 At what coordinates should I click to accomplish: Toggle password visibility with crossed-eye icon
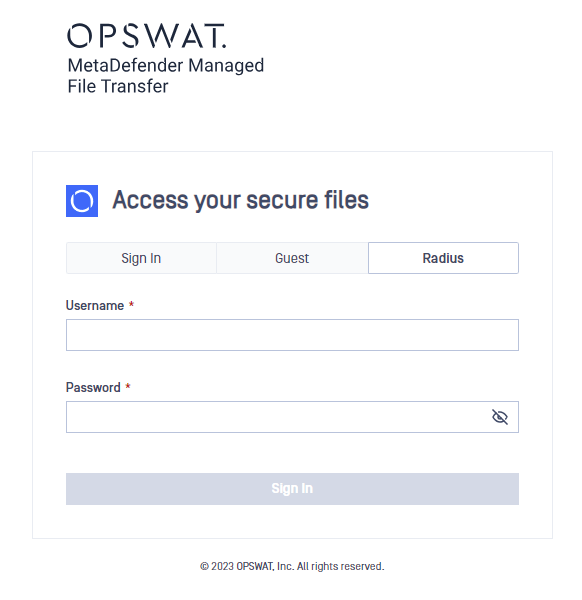tap(500, 417)
